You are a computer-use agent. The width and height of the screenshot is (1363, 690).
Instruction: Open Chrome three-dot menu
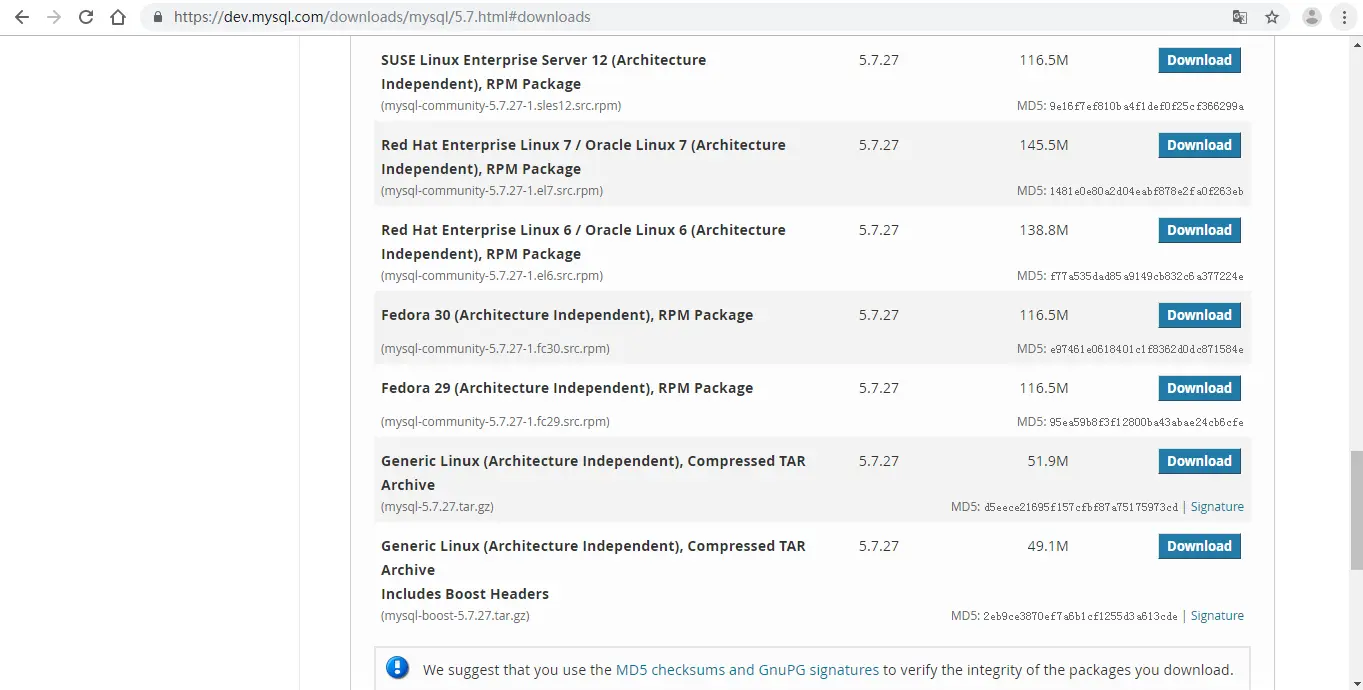point(1344,17)
